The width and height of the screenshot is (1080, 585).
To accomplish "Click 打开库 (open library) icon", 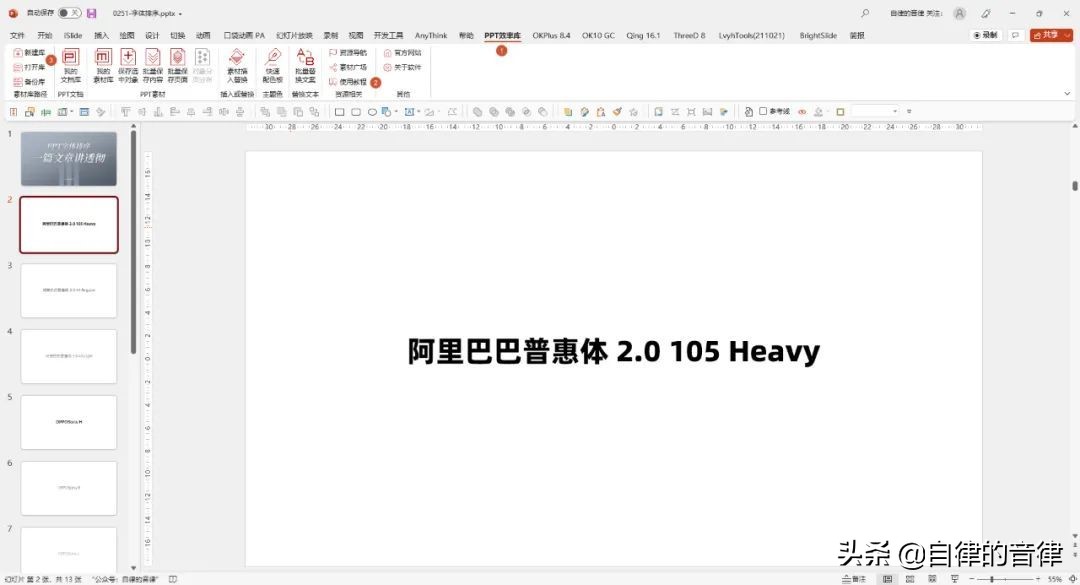I will [x=18, y=68].
